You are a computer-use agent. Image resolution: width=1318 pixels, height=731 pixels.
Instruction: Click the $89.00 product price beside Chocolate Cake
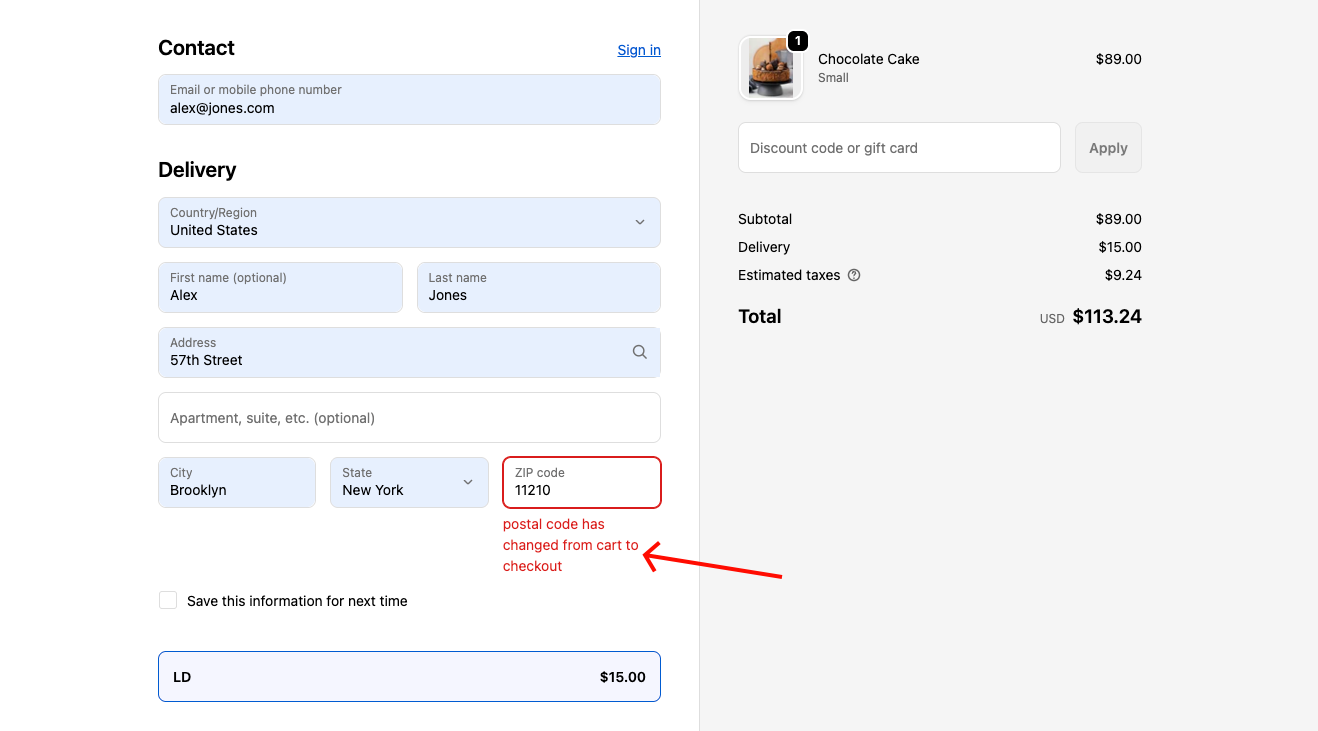pos(1119,59)
